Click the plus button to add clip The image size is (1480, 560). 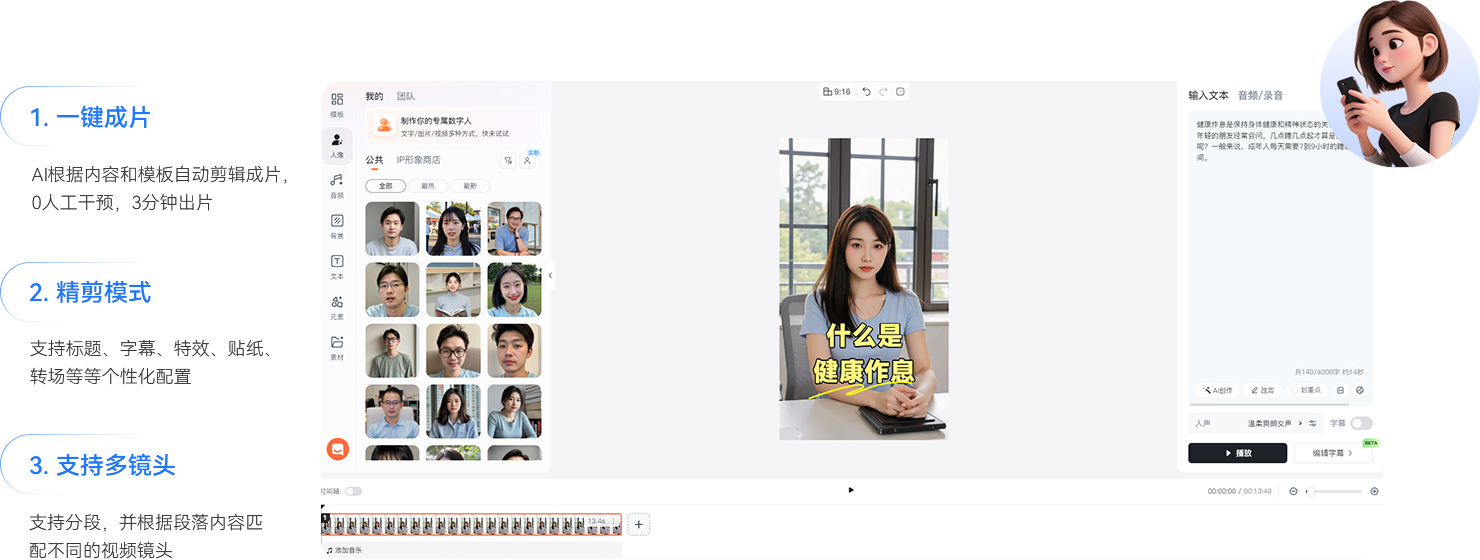[x=640, y=524]
